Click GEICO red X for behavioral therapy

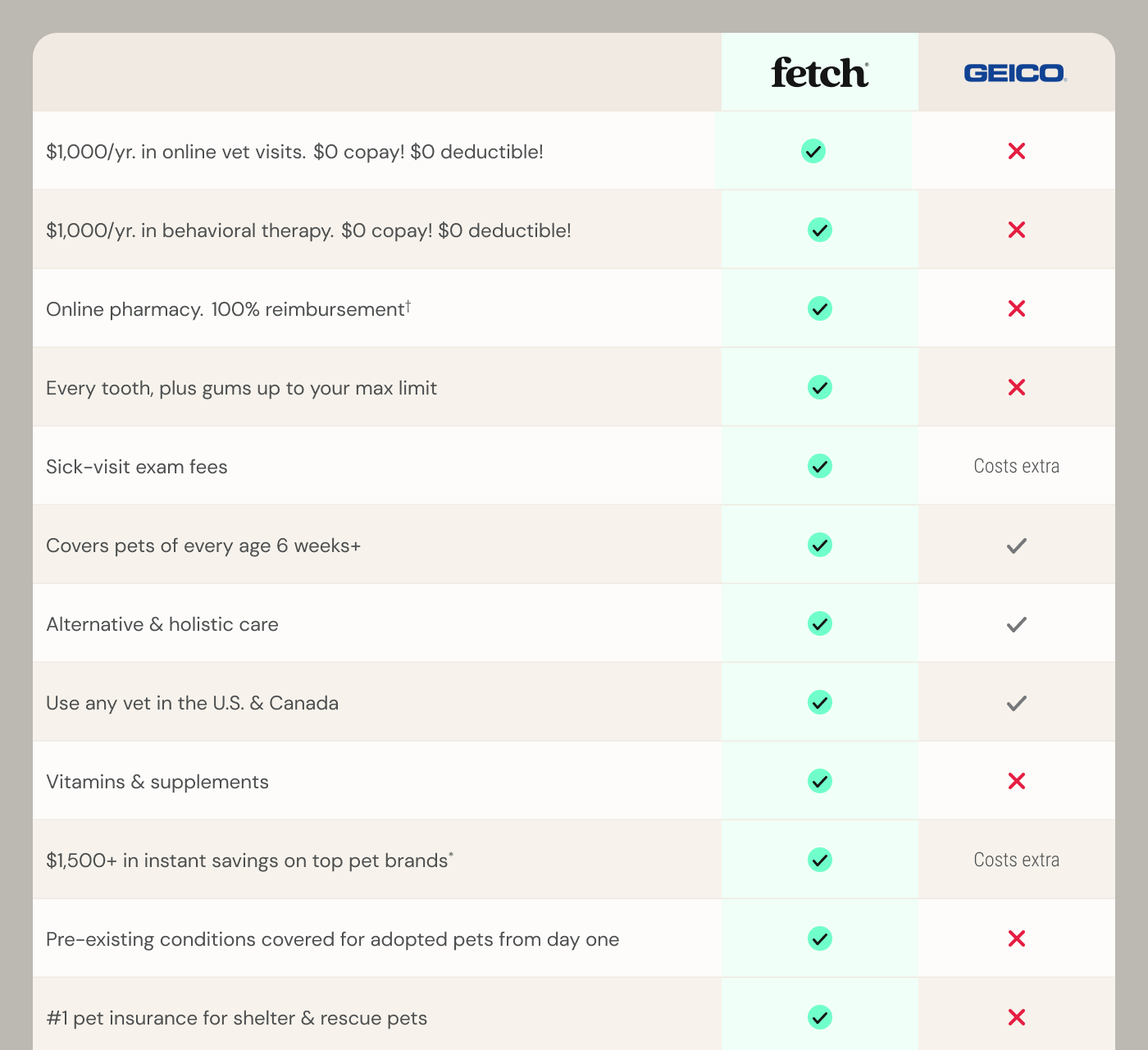(x=1017, y=230)
